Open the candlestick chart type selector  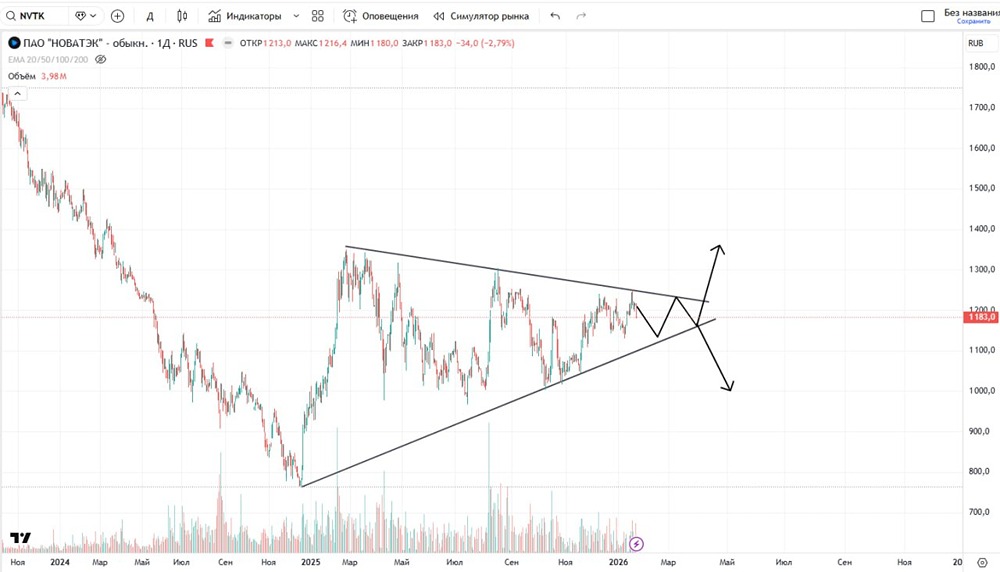[182, 16]
